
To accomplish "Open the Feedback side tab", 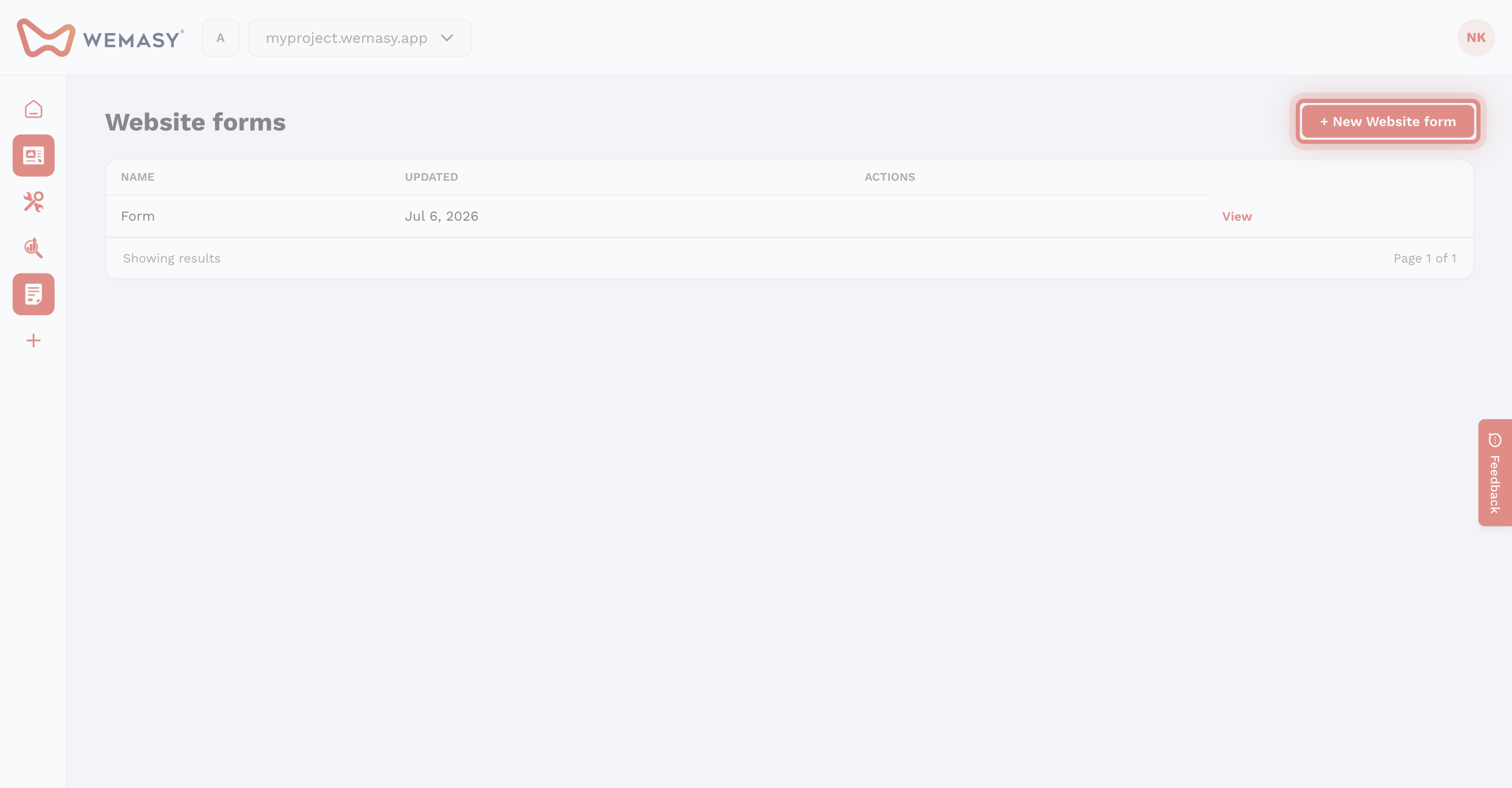I will tap(1494, 473).
